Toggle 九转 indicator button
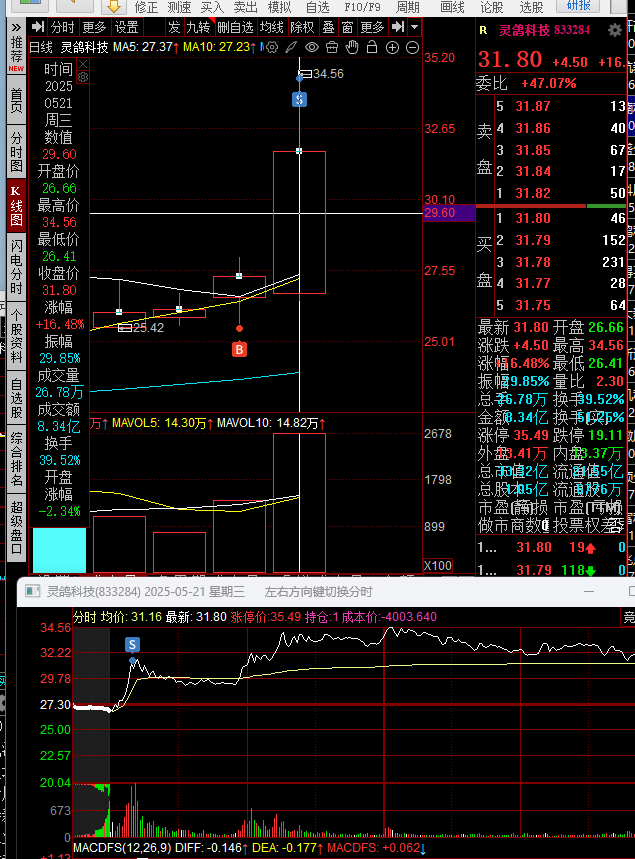 coord(198,27)
